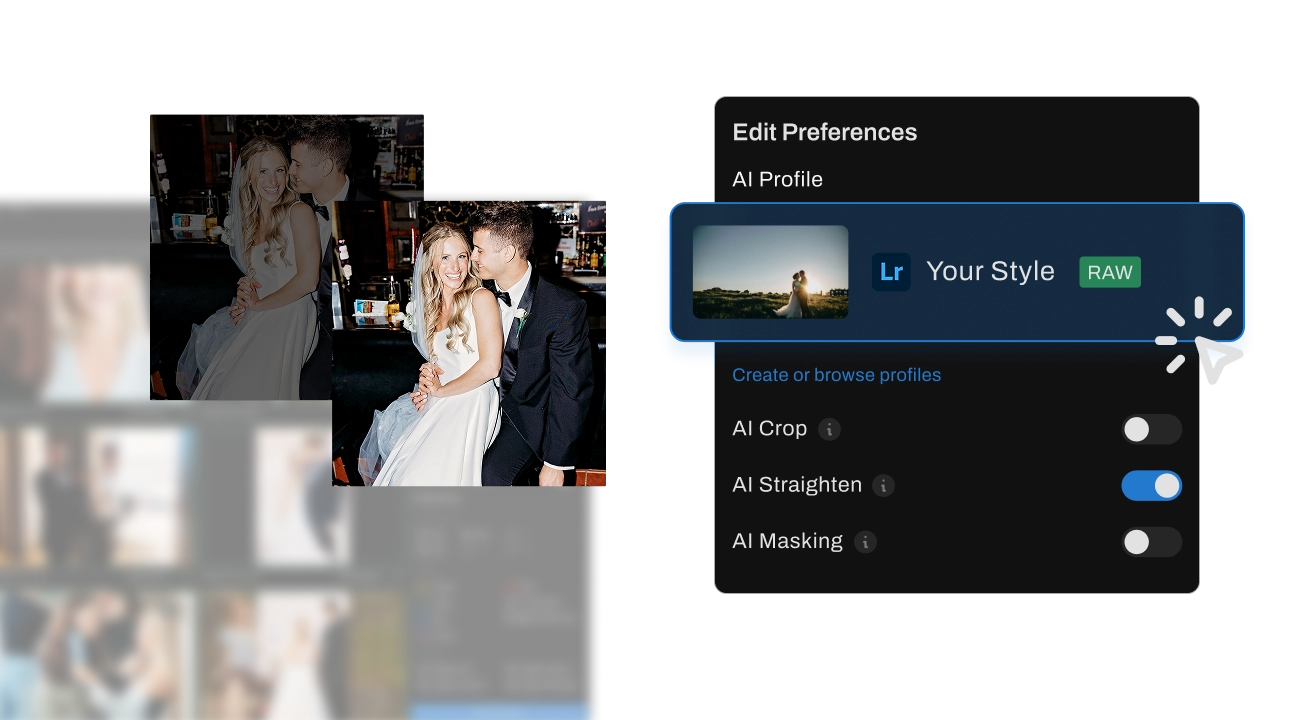Click the Lightroom Lr icon
Image resolution: width=1300 pixels, height=720 pixels.
tap(891, 272)
